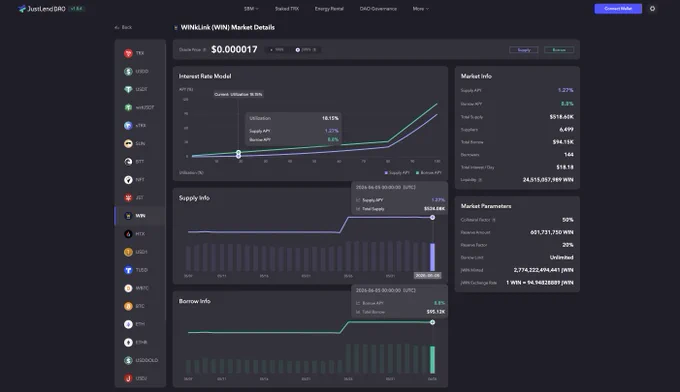Toggle Borrow APY legend in rate chart

pyautogui.click(x=428, y=173)
